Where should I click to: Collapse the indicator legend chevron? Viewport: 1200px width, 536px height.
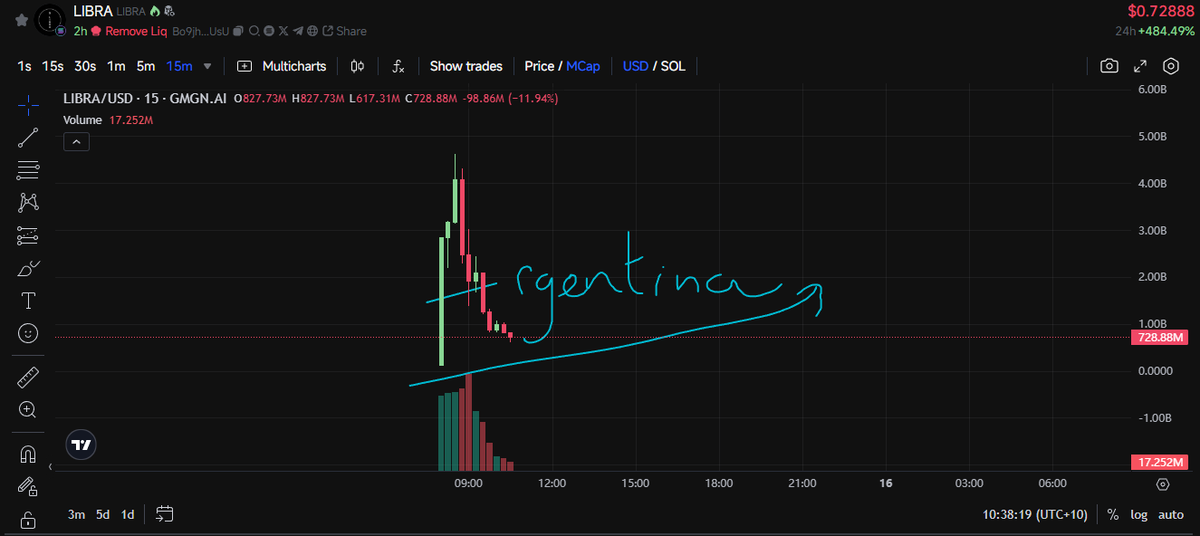pyautogui.click(x=77, y=142)
